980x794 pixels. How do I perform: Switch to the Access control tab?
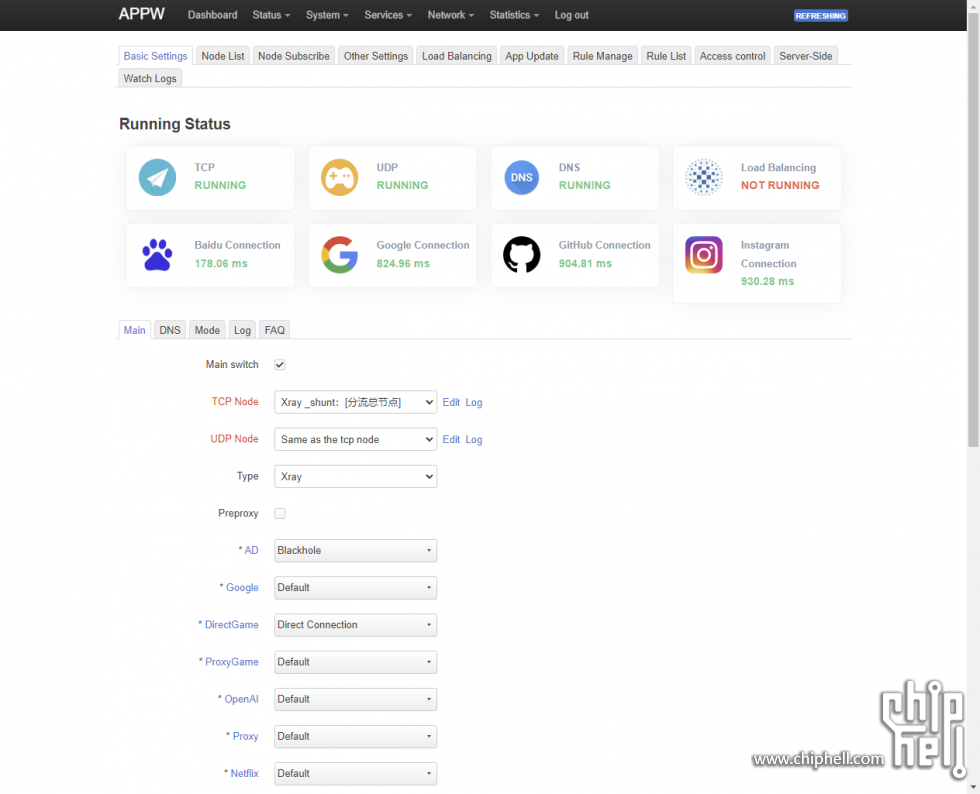pyautogui.click(x=732, y=56)
